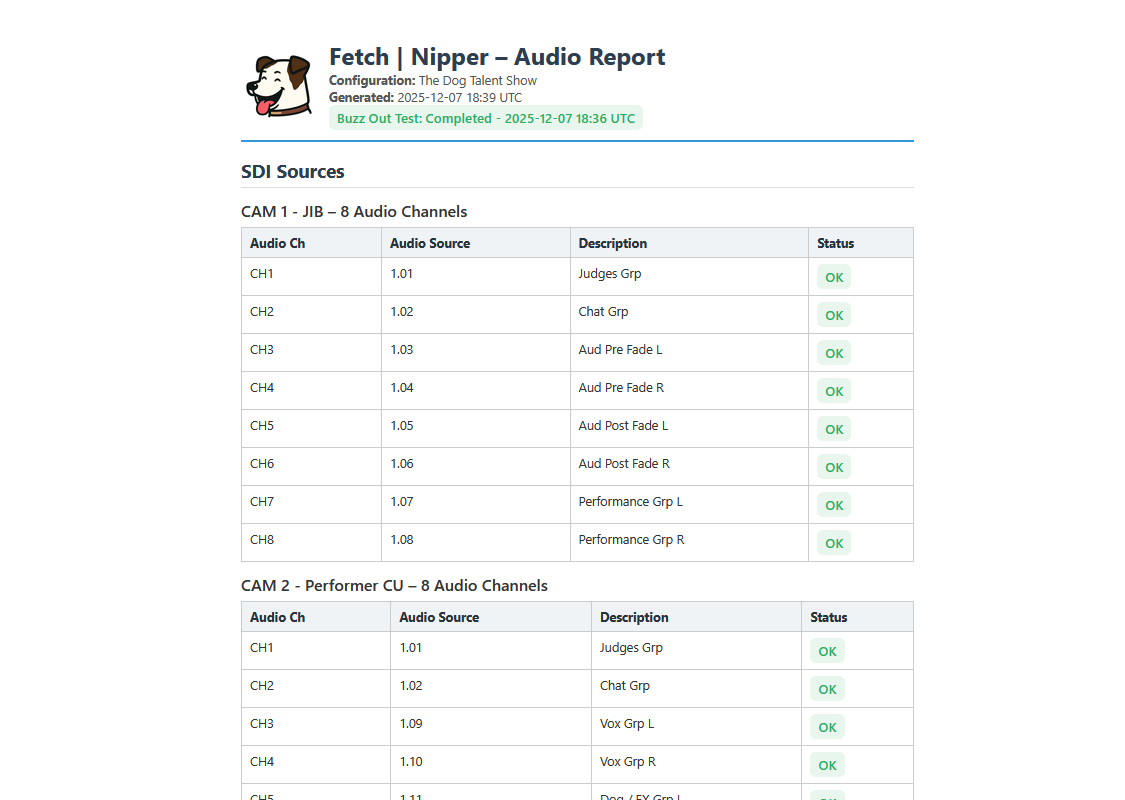Click audio source 1.09 in CAM 2 table
The width and height of the screenshot is (1125, 800).
(411, 724)
